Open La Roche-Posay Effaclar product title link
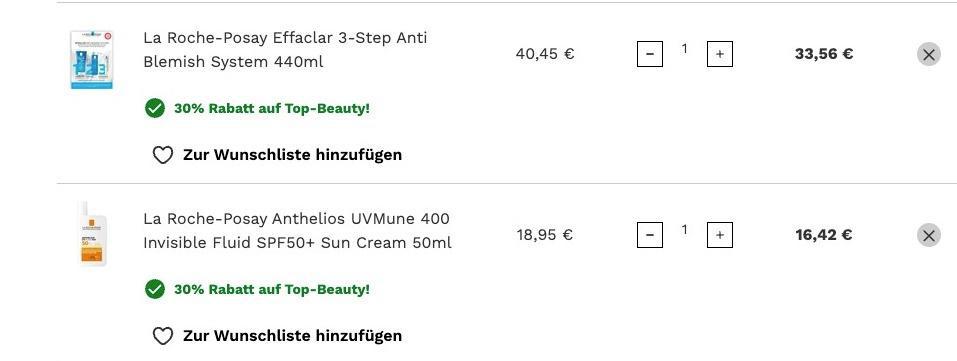The height and width of the screenshot is (361, 957). [x=285, y=49]
